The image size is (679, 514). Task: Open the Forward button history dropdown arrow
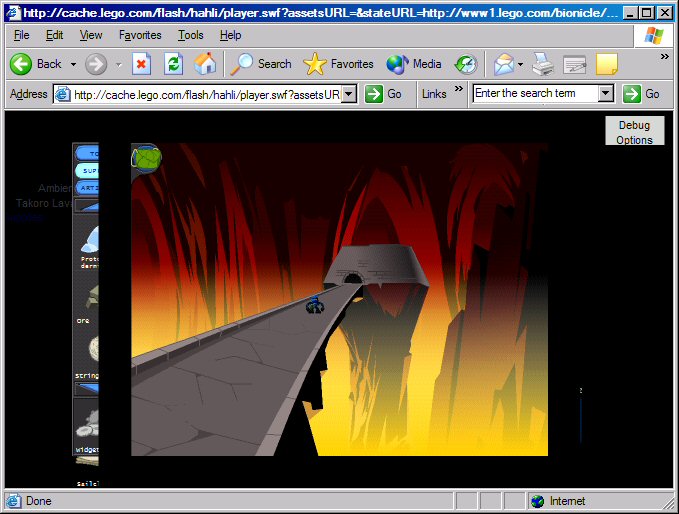coord(119,65)
